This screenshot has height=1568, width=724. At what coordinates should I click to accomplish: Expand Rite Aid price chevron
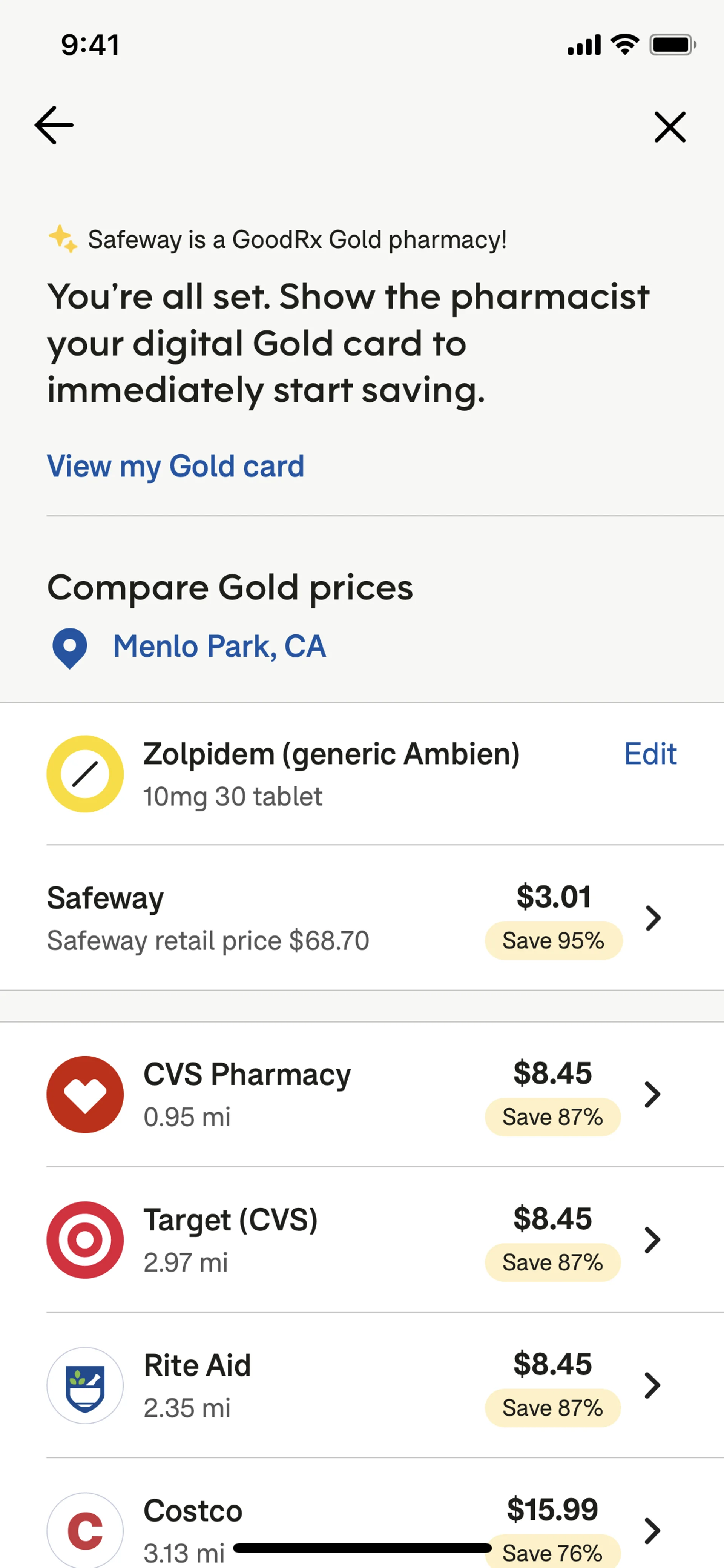[x=652, y=1385]
